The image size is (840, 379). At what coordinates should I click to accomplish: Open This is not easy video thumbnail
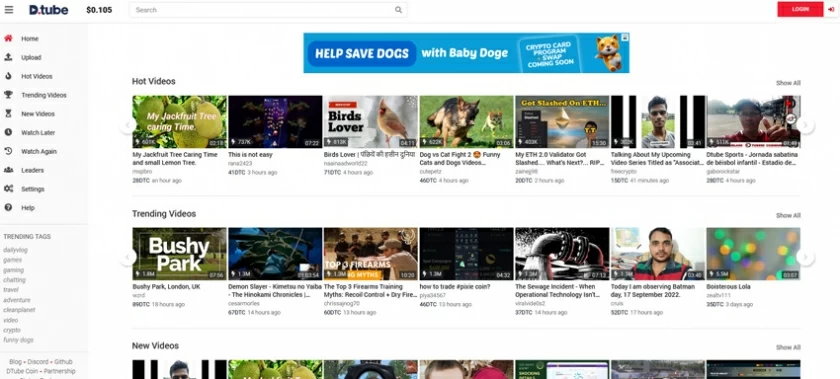275,122
